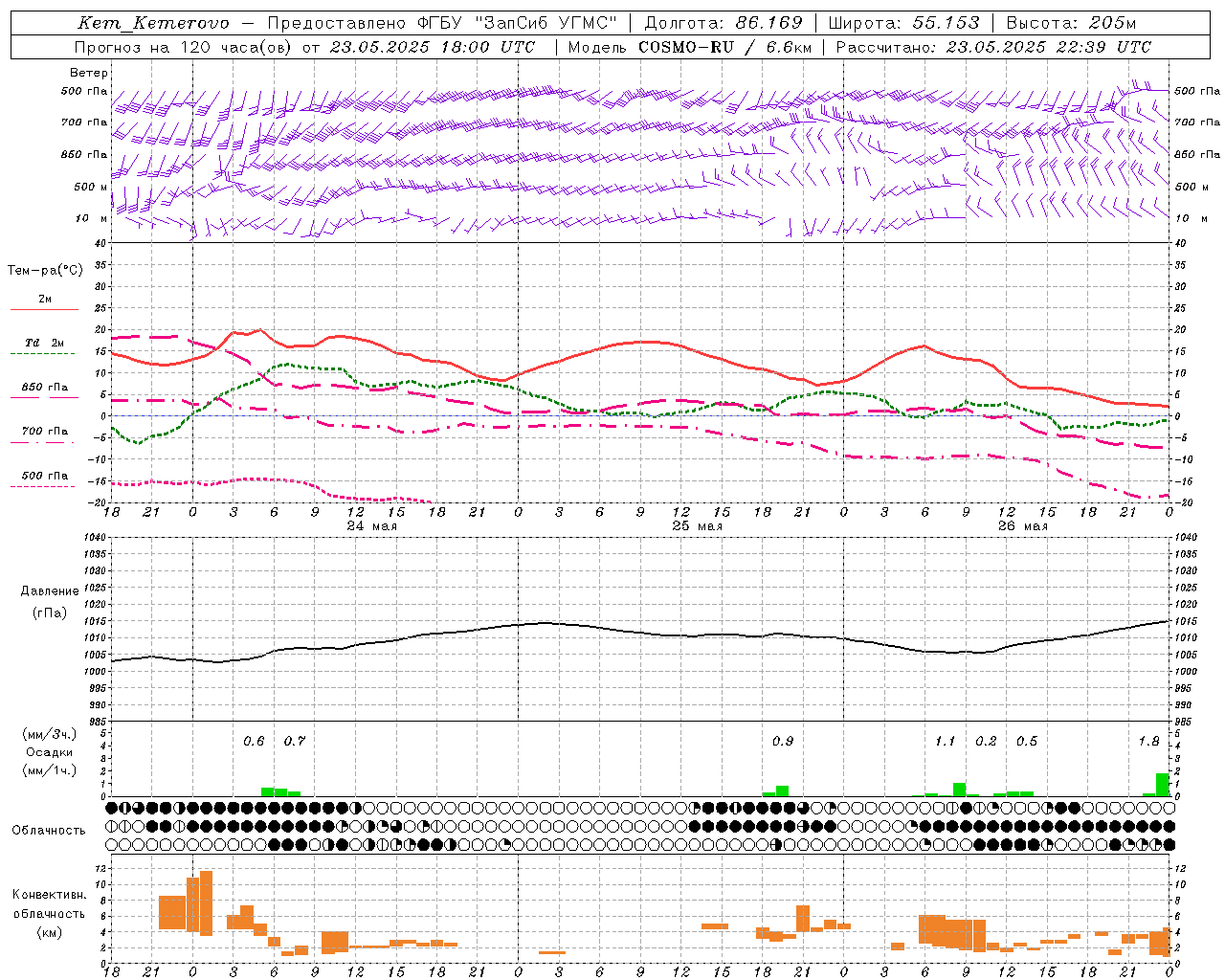
Task: Select the 'Широта: 55.153' latitude field
Action: coord(904,23)
